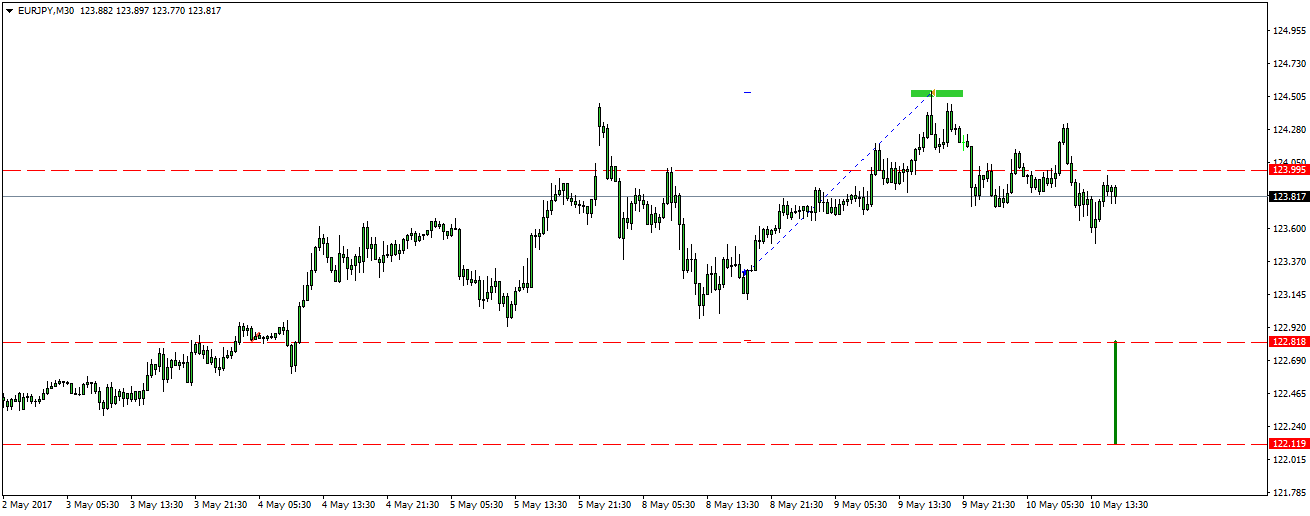Select the red 123.995 price label

point(1288,170)
